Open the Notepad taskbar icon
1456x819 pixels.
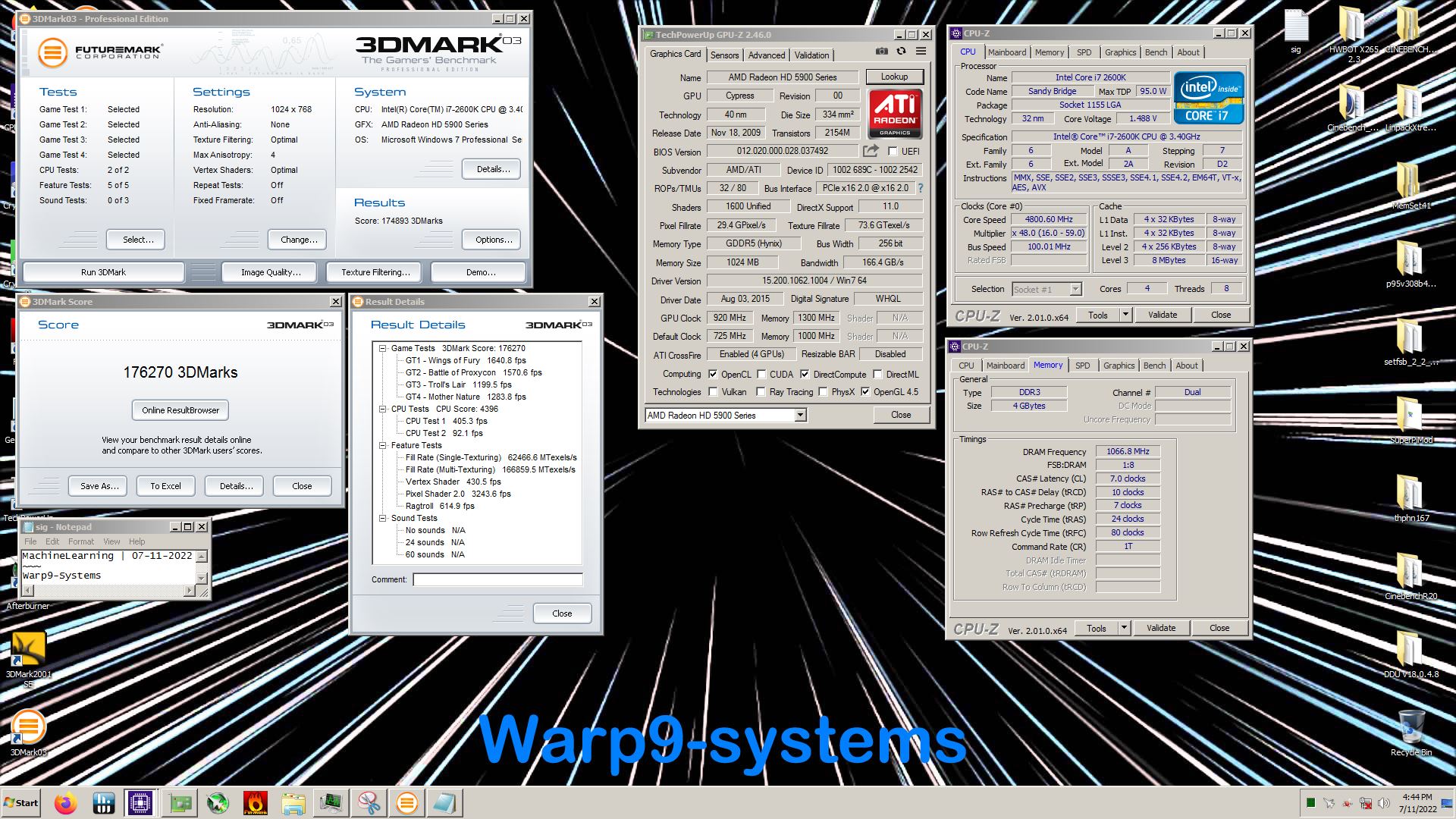[445, 803]
